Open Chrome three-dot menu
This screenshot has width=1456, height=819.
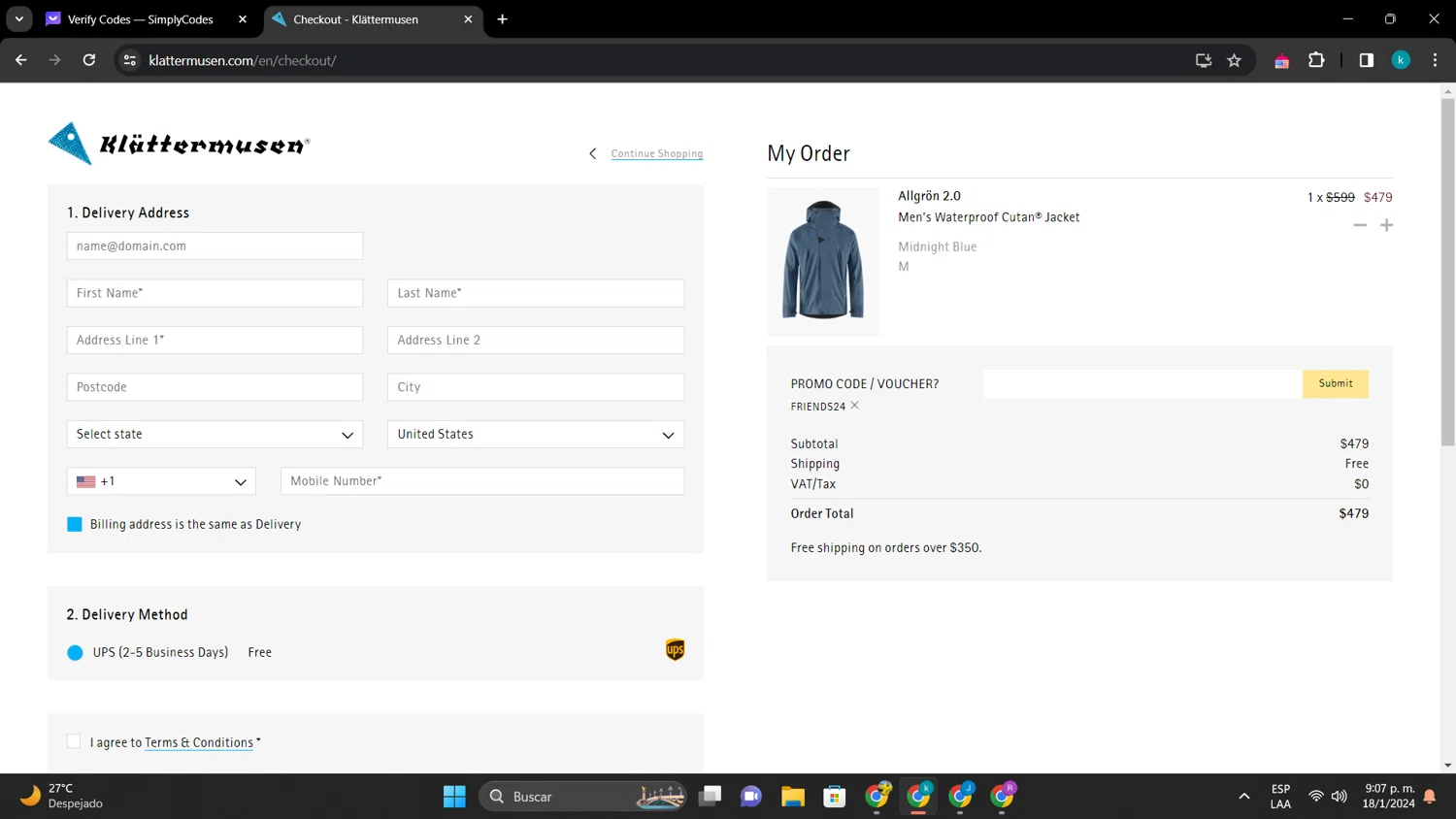(x=1435, y=60)
